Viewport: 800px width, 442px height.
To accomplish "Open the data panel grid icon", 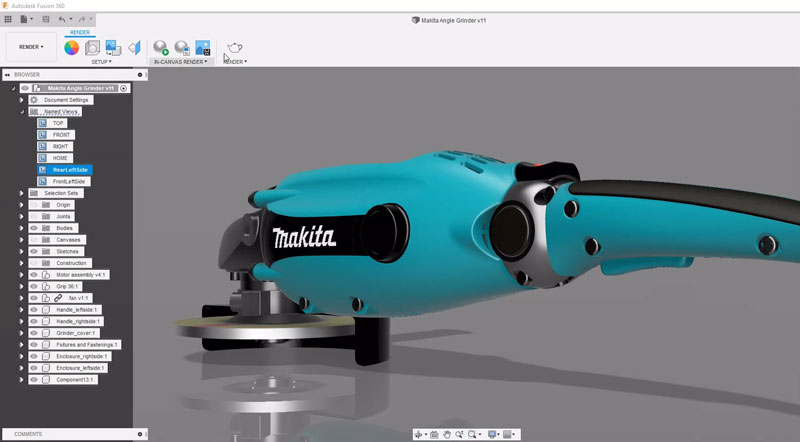I will [8, 19].
